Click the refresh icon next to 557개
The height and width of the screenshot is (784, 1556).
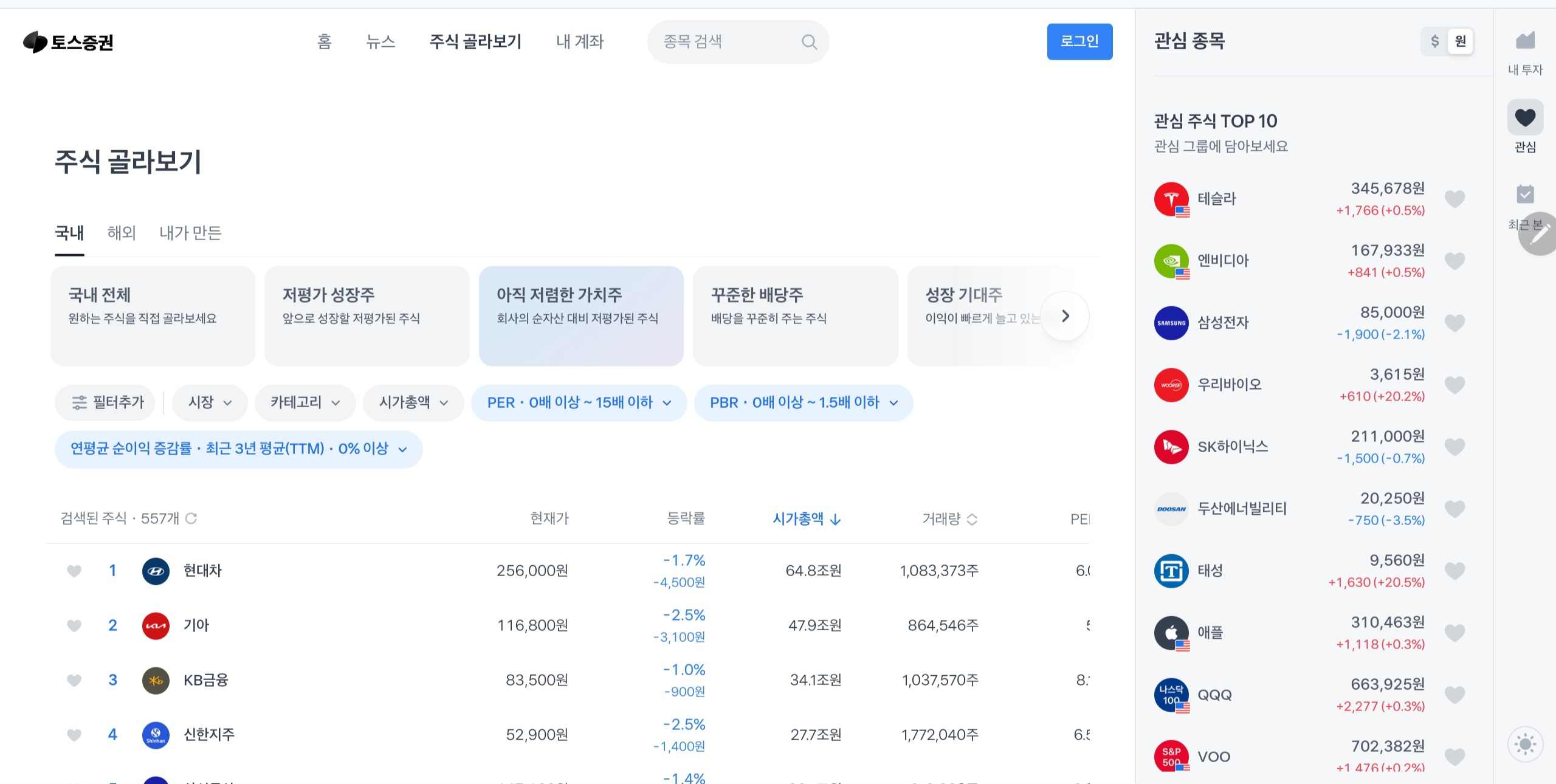(x=191, y=518)
